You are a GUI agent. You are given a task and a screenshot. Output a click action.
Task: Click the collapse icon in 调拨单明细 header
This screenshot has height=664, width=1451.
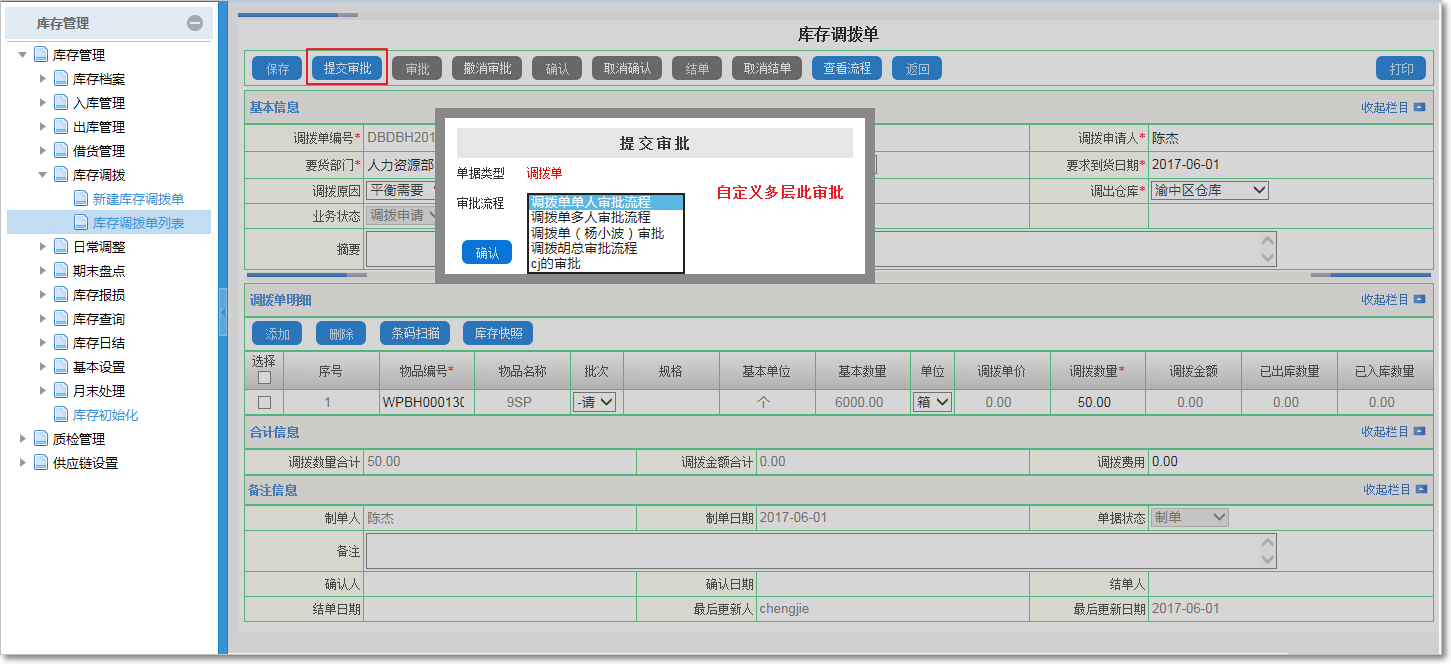[x=1419, y=300]
